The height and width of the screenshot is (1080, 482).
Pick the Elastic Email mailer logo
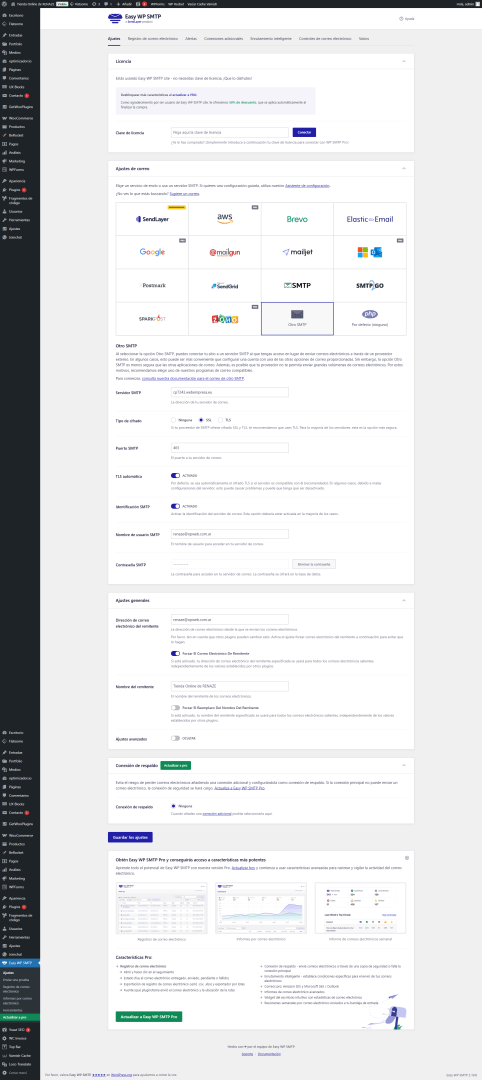[x=370, y=219]
